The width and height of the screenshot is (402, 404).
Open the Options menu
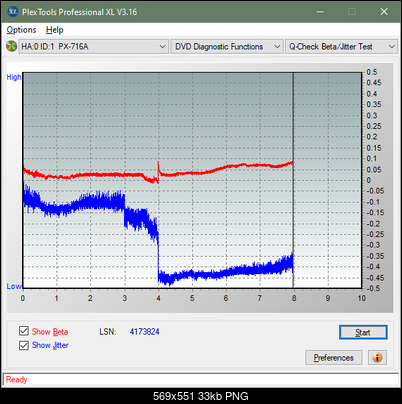[x=21, y=30]
